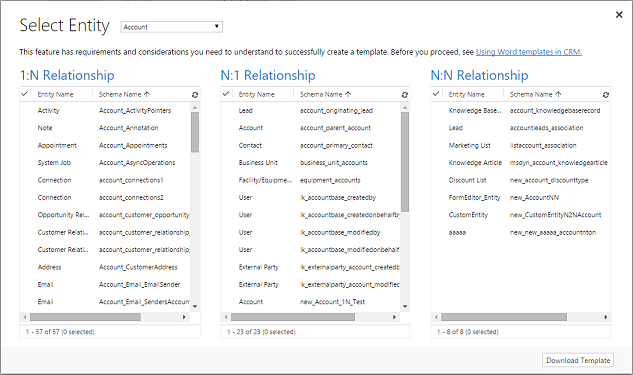Refresh the N:1 Relationship grid

405,95
